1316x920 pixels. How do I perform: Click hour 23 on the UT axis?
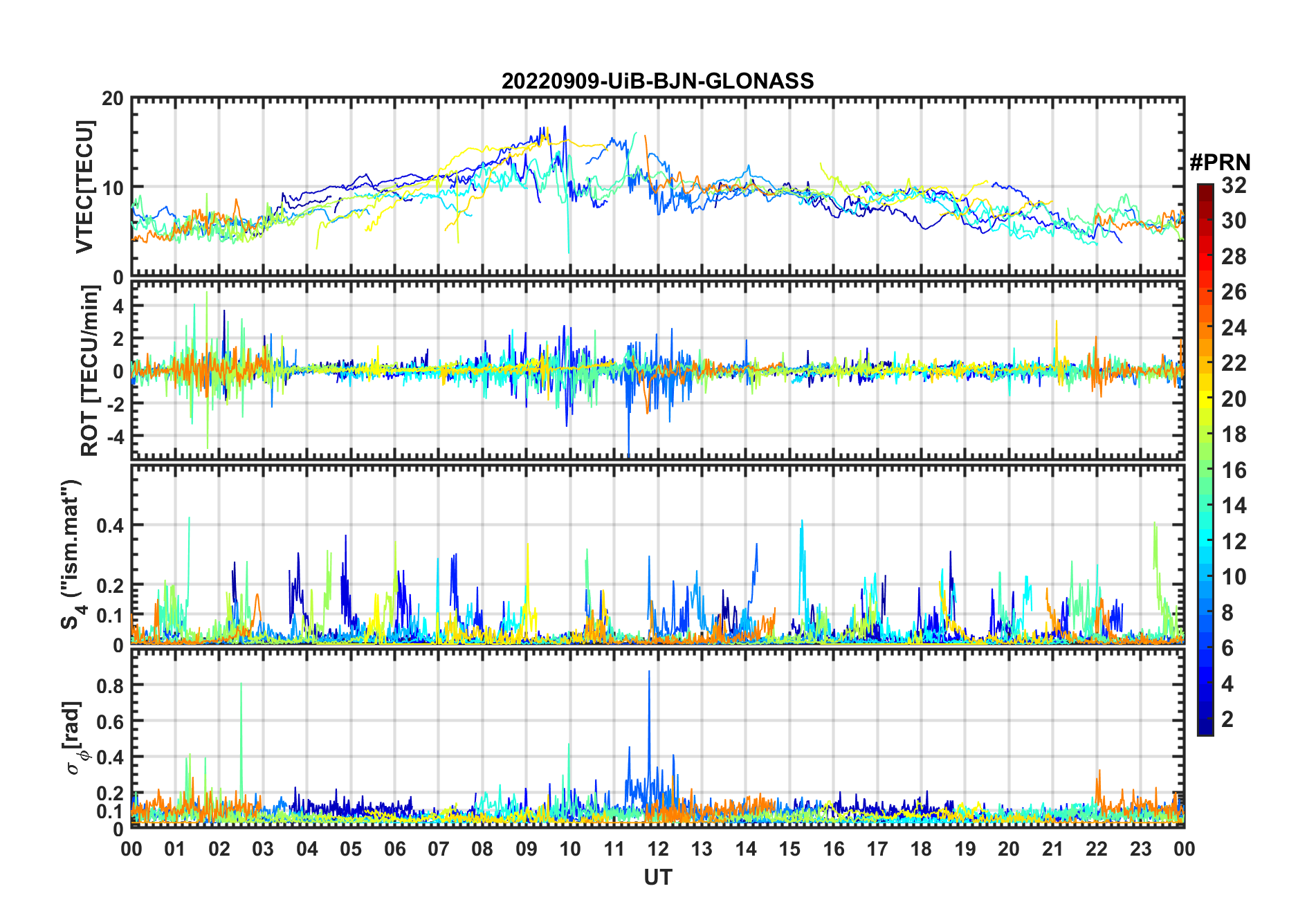pyautogui.click(x=1140, y=849)
